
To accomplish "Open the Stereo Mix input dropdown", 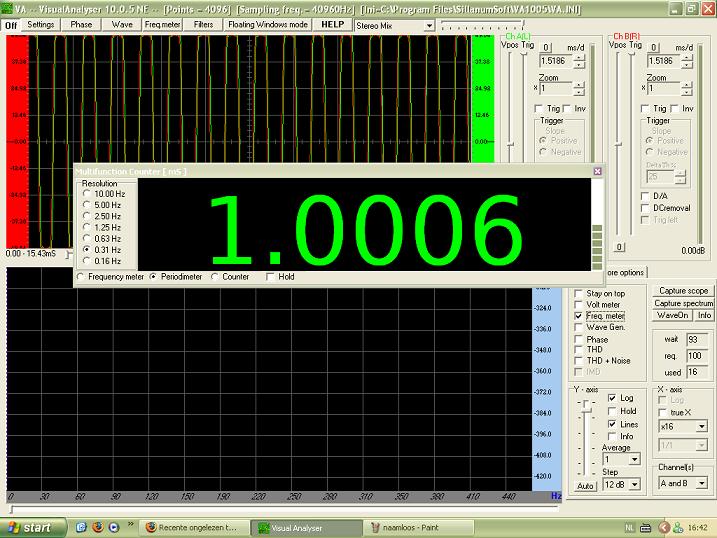I will (429, 25).
